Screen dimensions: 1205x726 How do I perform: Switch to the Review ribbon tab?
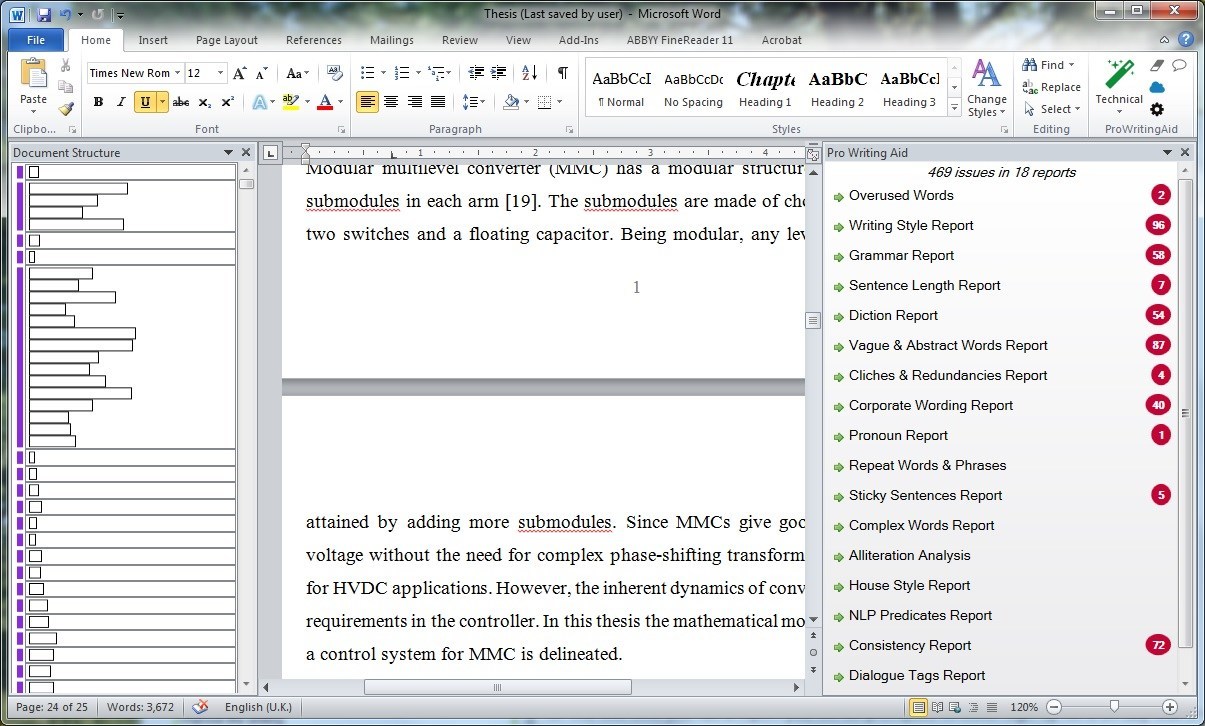pyautogui.click(x=459, y=40)
